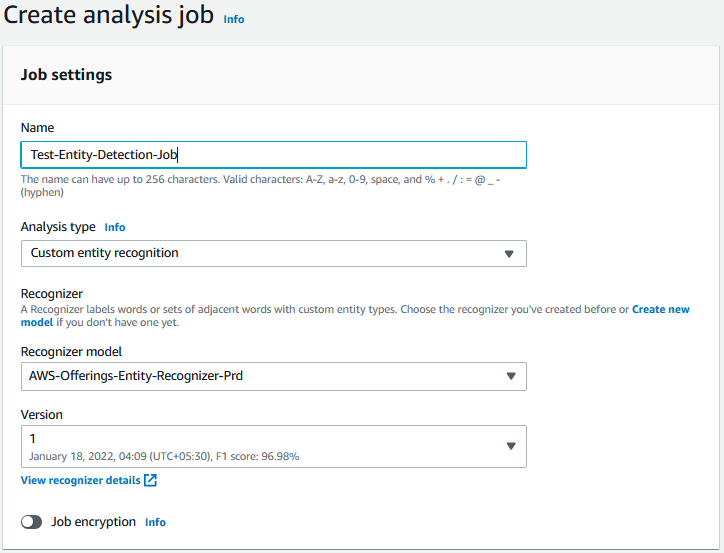Click the Analysis type label text
Image resolution: width=724 pixels, height=553 pixels.
[x=59, y=227]
